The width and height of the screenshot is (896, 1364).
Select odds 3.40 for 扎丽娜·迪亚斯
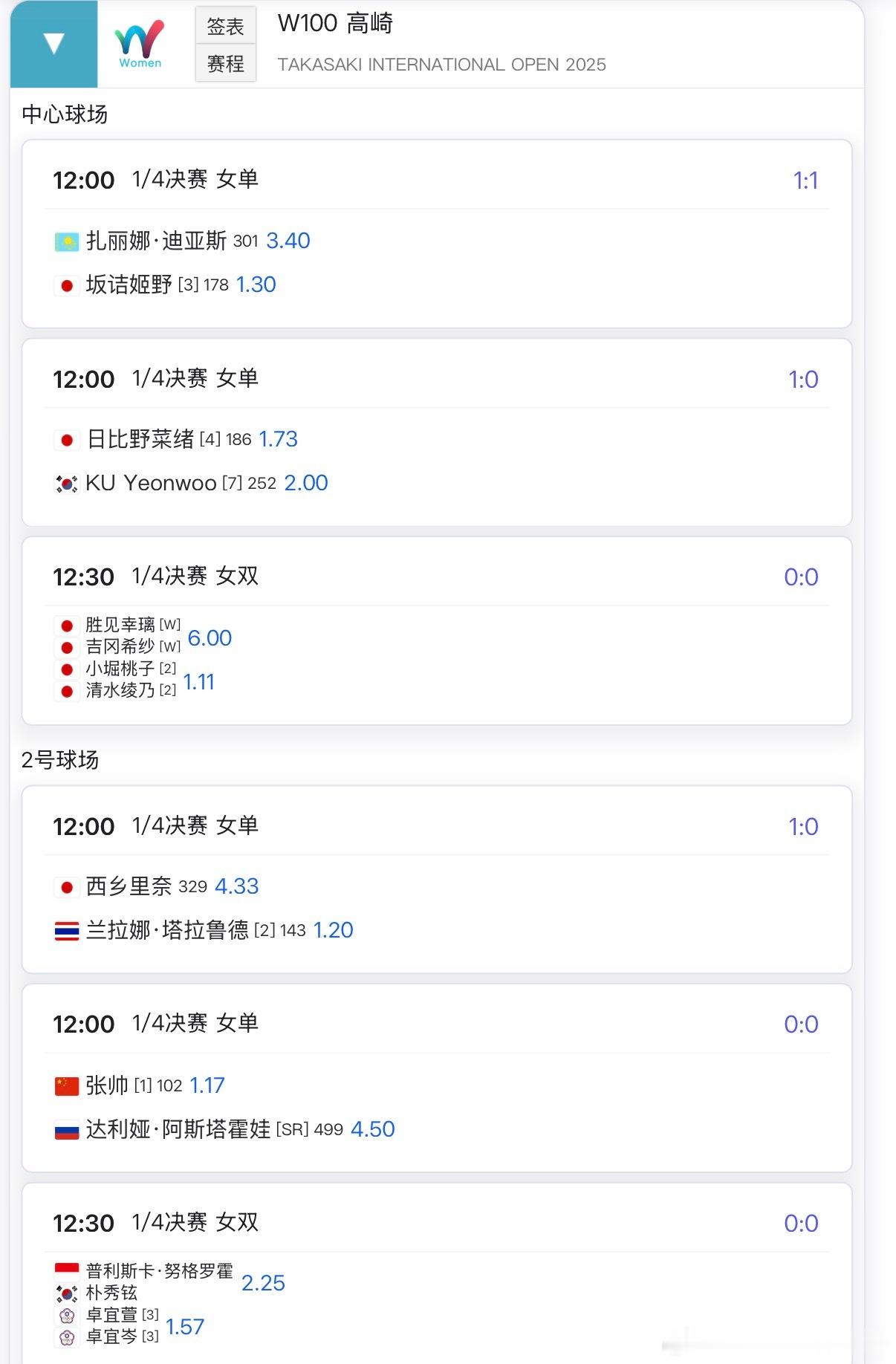click(288, 241)
